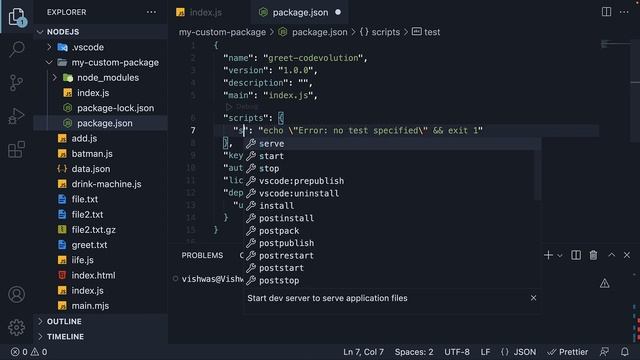Open Source Control view

click(17, 82)
